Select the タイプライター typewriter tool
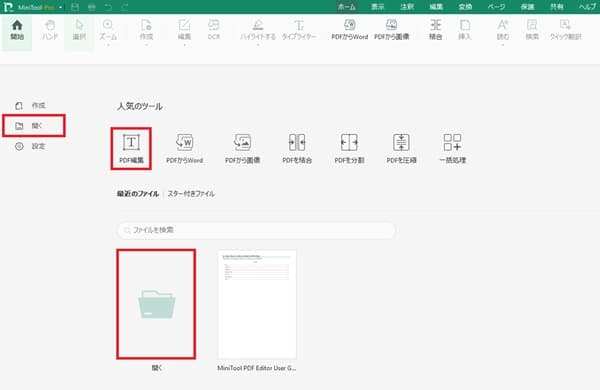 tap(299, 30)
